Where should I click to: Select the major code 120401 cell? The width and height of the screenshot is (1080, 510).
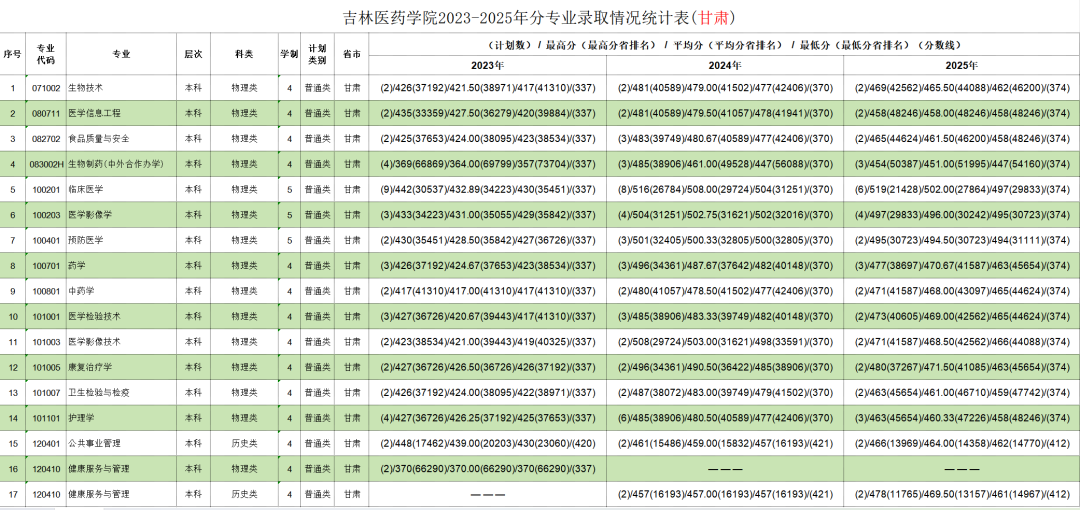[45, 443]
